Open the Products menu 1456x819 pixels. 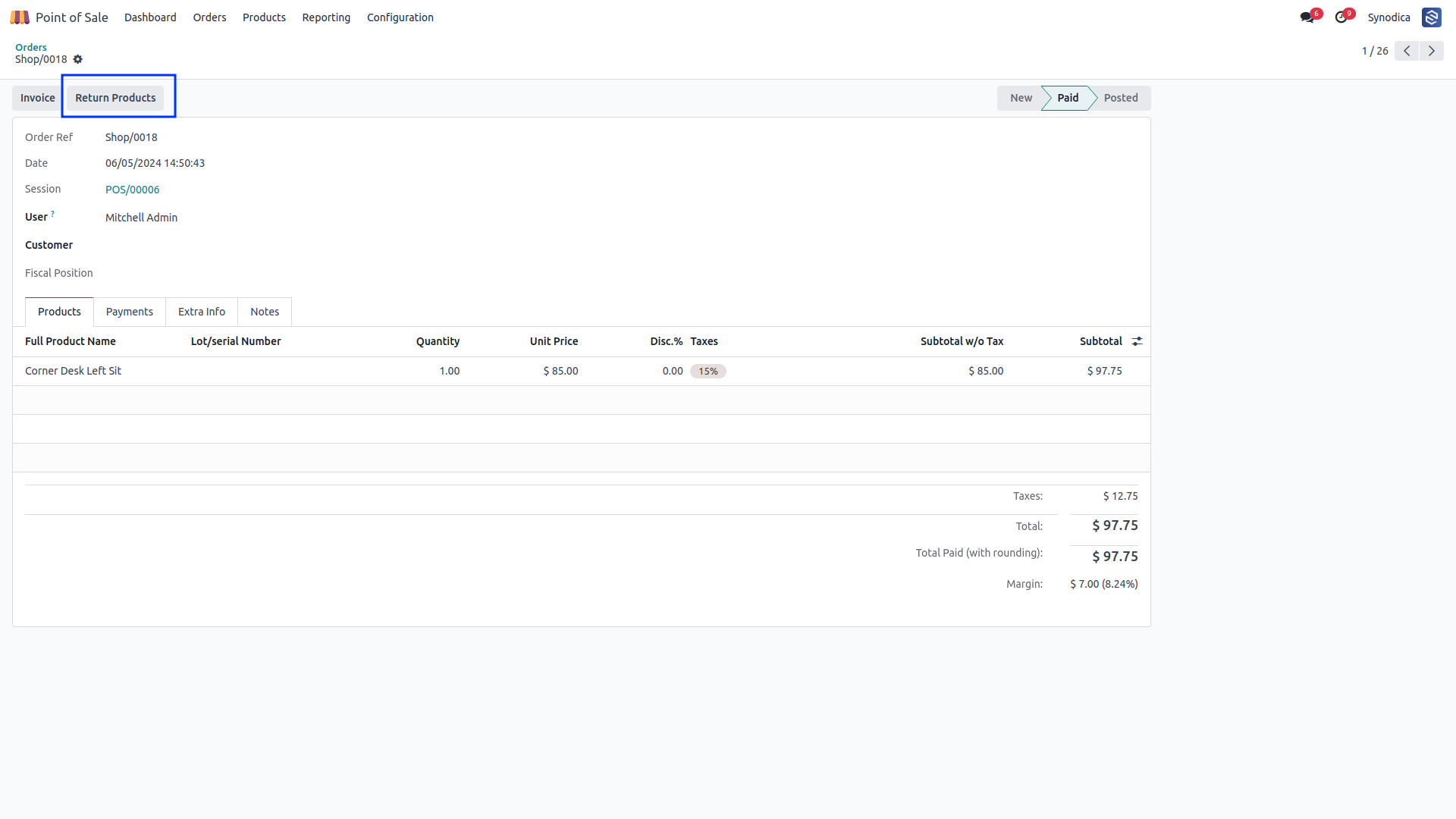pyautogui.click(x=264, y=17)
